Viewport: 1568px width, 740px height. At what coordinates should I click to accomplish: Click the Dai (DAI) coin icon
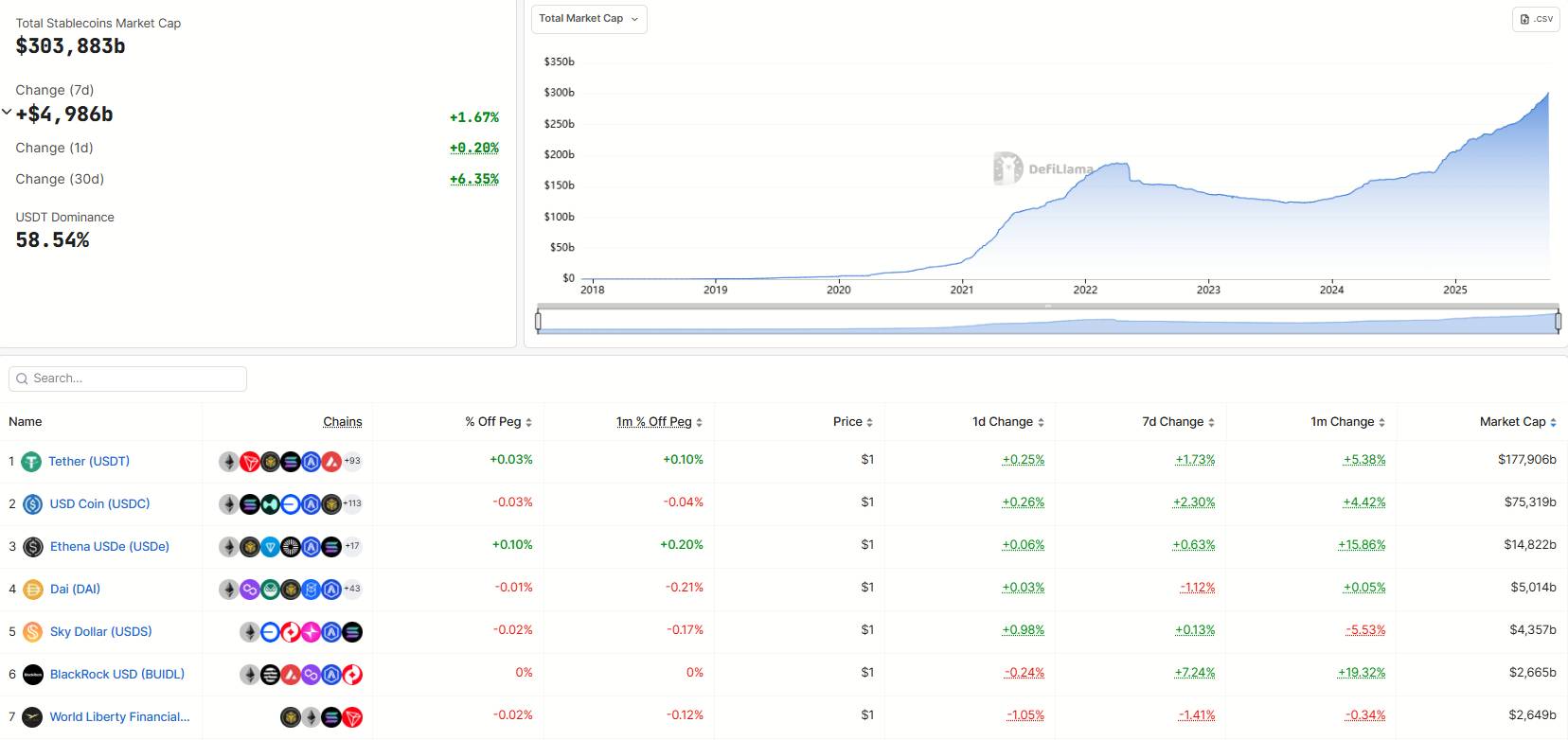33,590
